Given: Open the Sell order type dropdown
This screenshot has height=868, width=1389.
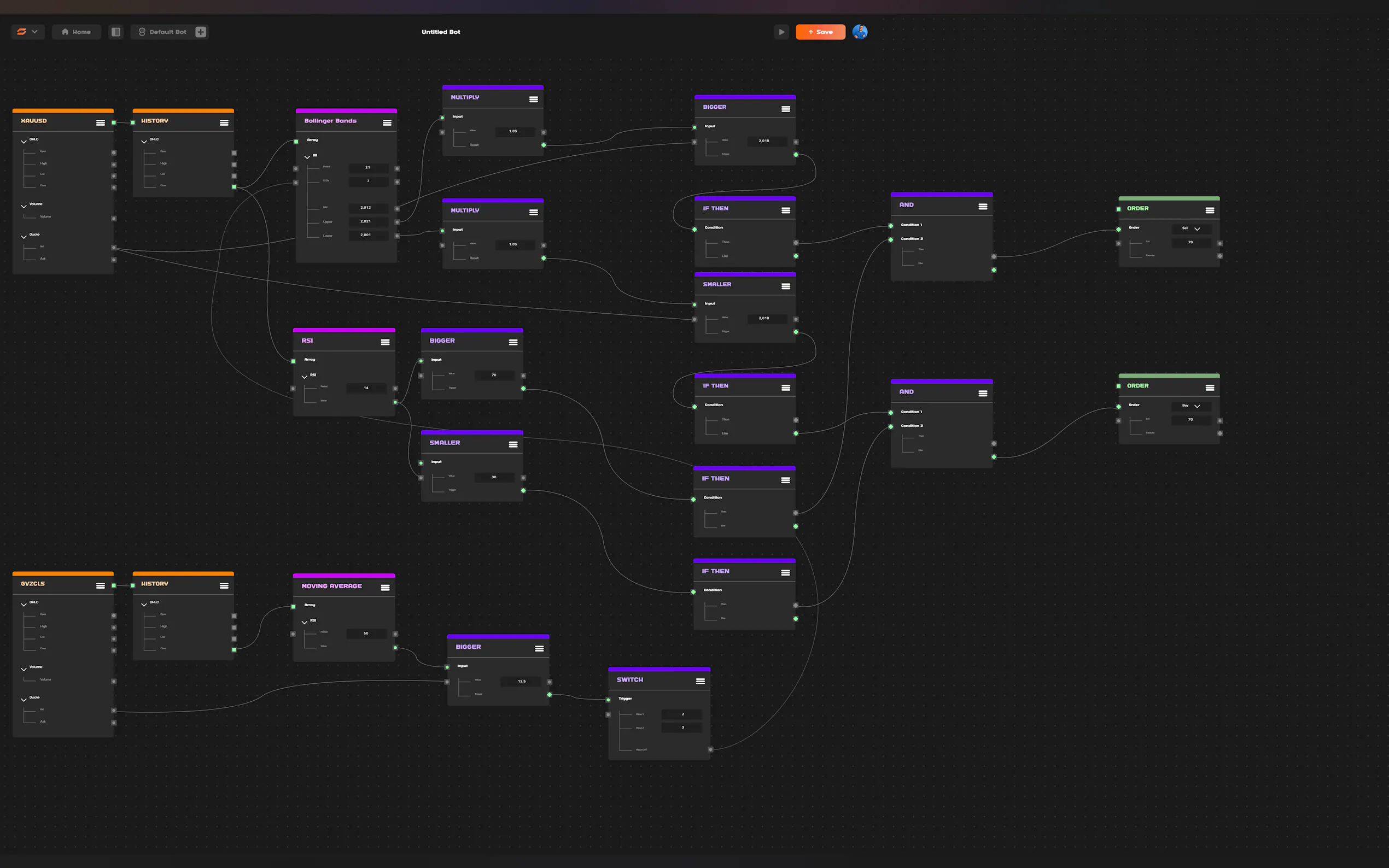Looking at the screenshot, I should (1191, 228).
